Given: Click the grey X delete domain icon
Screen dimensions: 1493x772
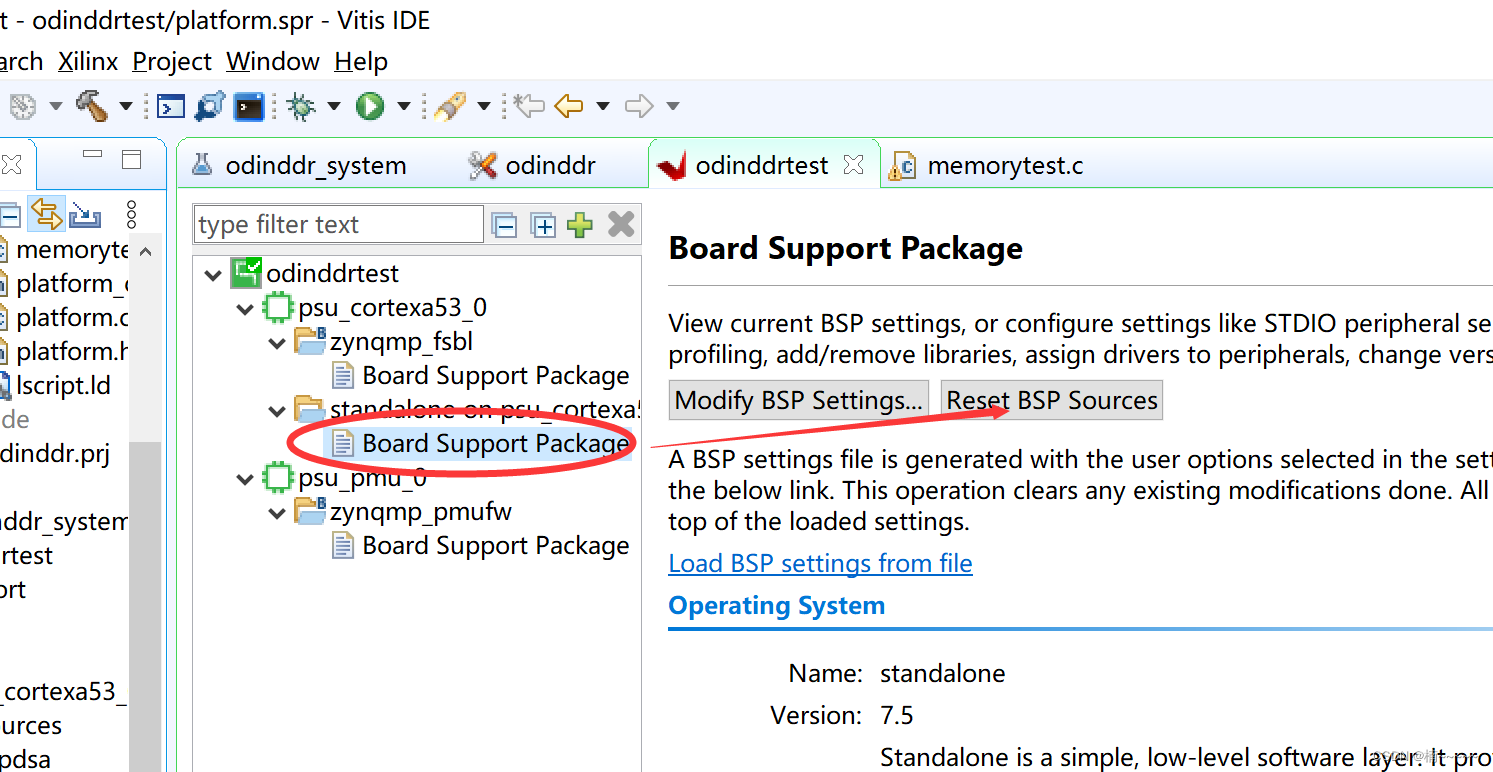Looking at the screenshot, I should 621,224.
